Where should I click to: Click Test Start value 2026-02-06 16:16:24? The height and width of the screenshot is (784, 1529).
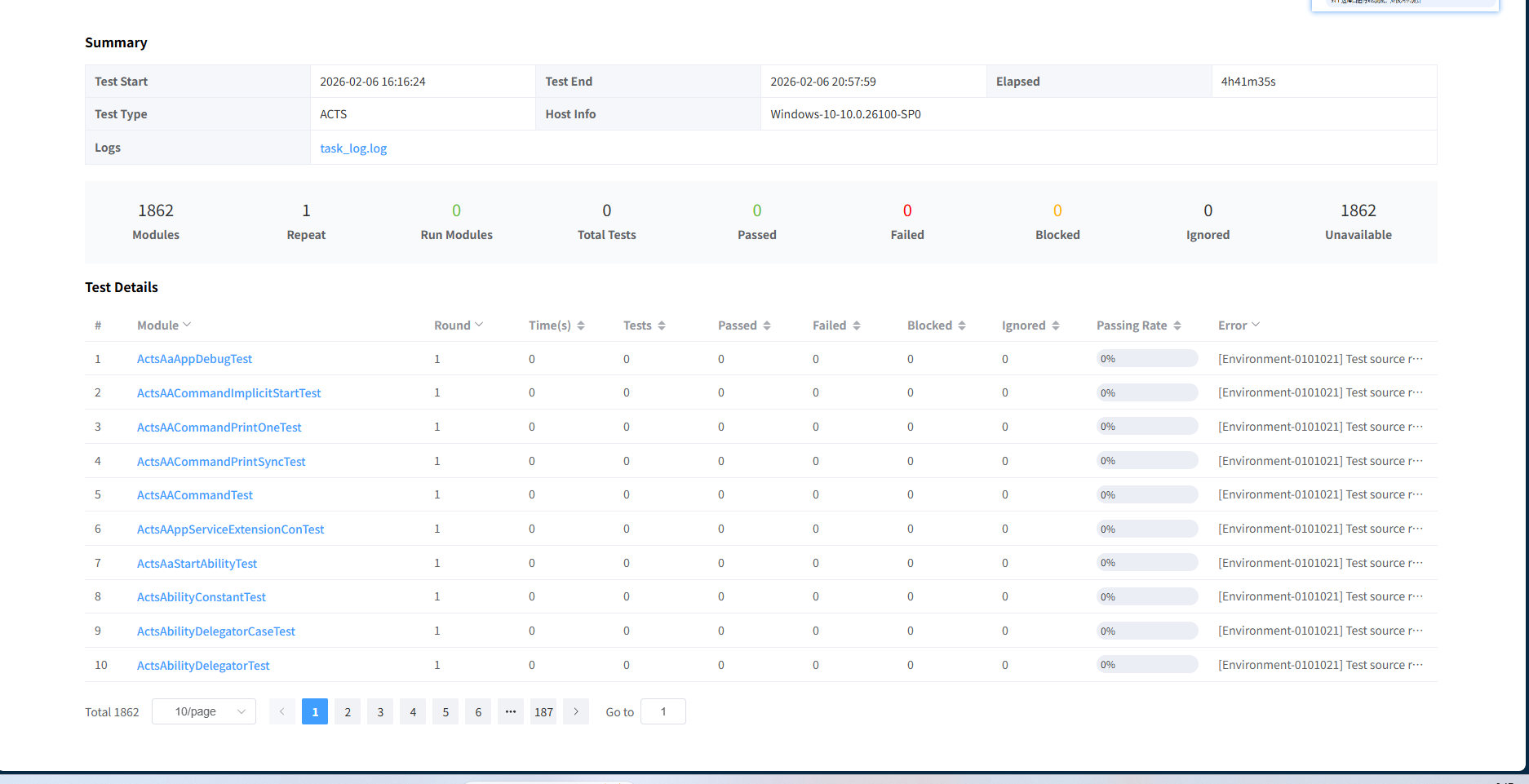[x=373, y=82]
